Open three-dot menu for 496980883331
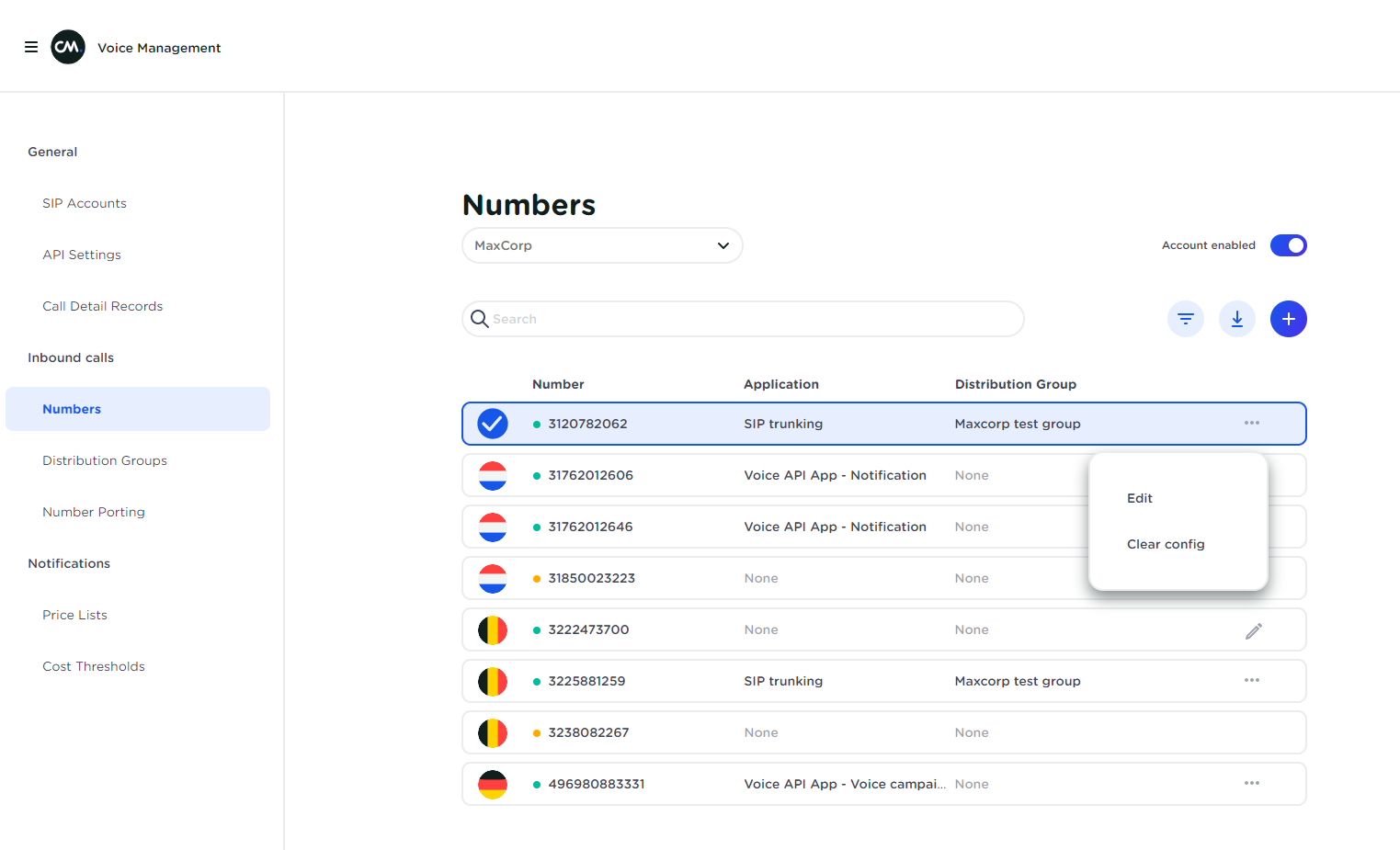The image size is (1400, 850). tap(1251, 784)
